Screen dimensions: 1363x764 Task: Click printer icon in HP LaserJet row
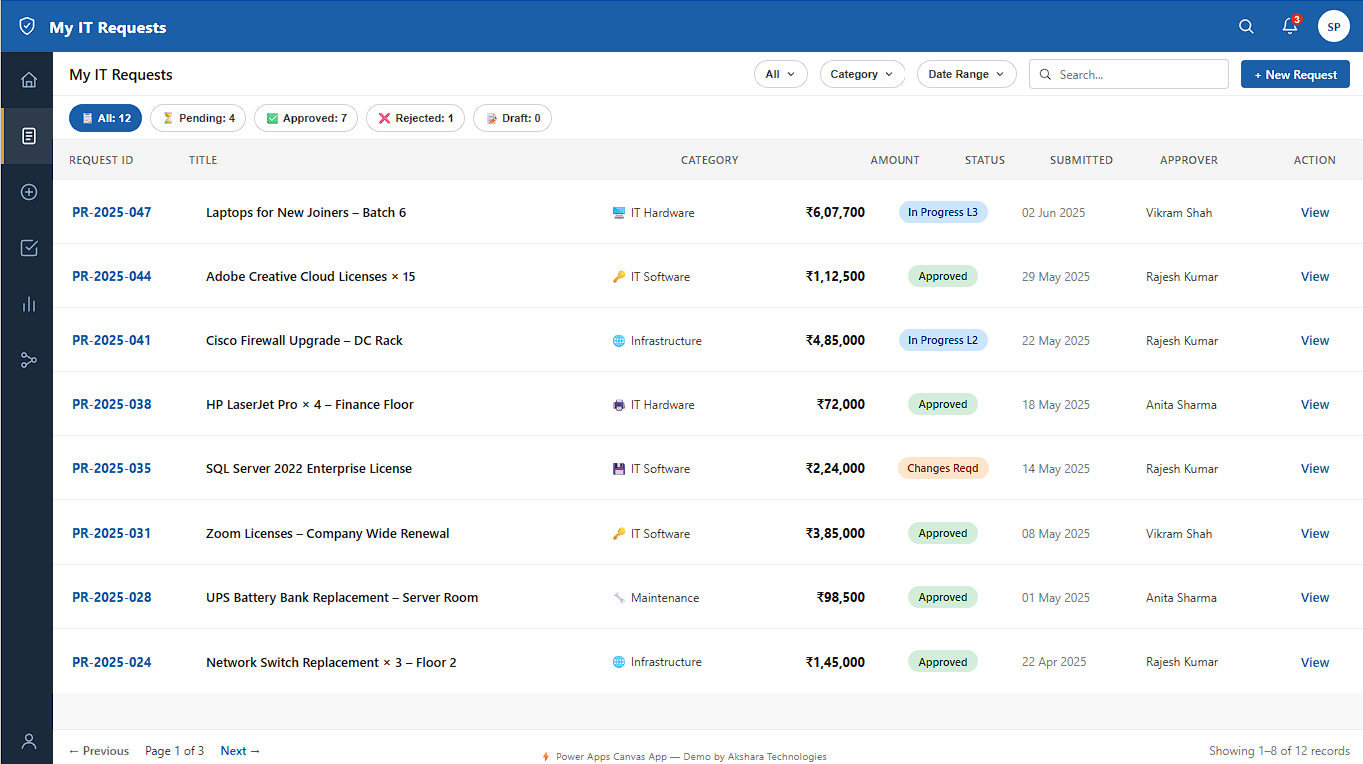click(619, 405)
